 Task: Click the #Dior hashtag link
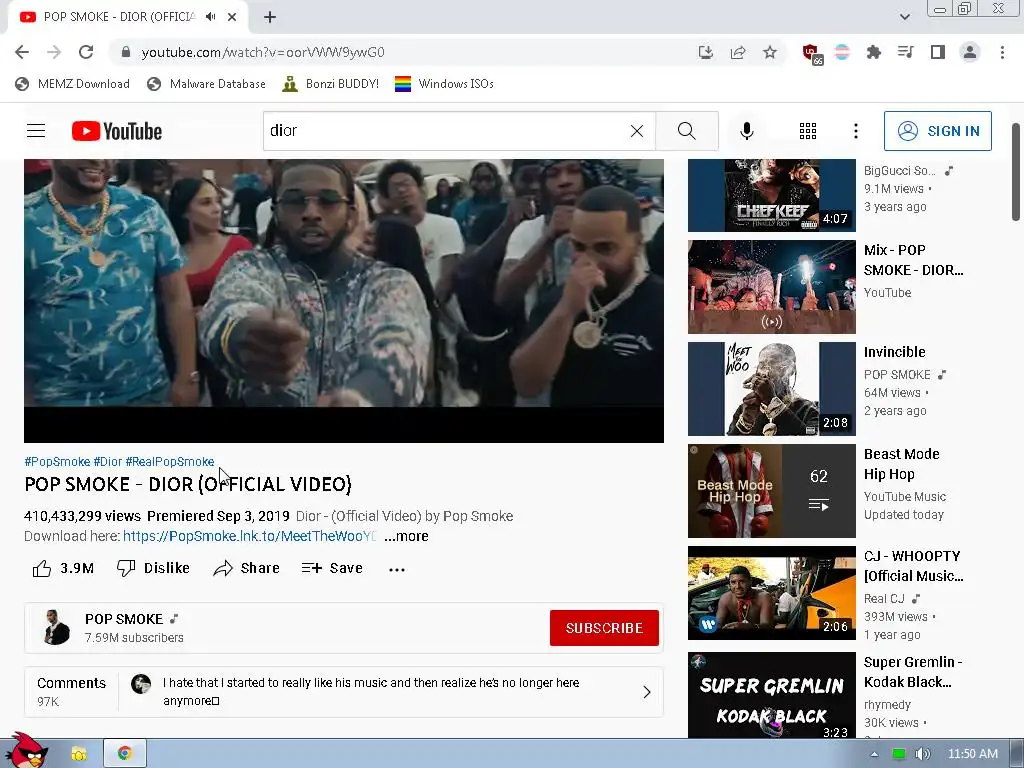pos(108,462)
